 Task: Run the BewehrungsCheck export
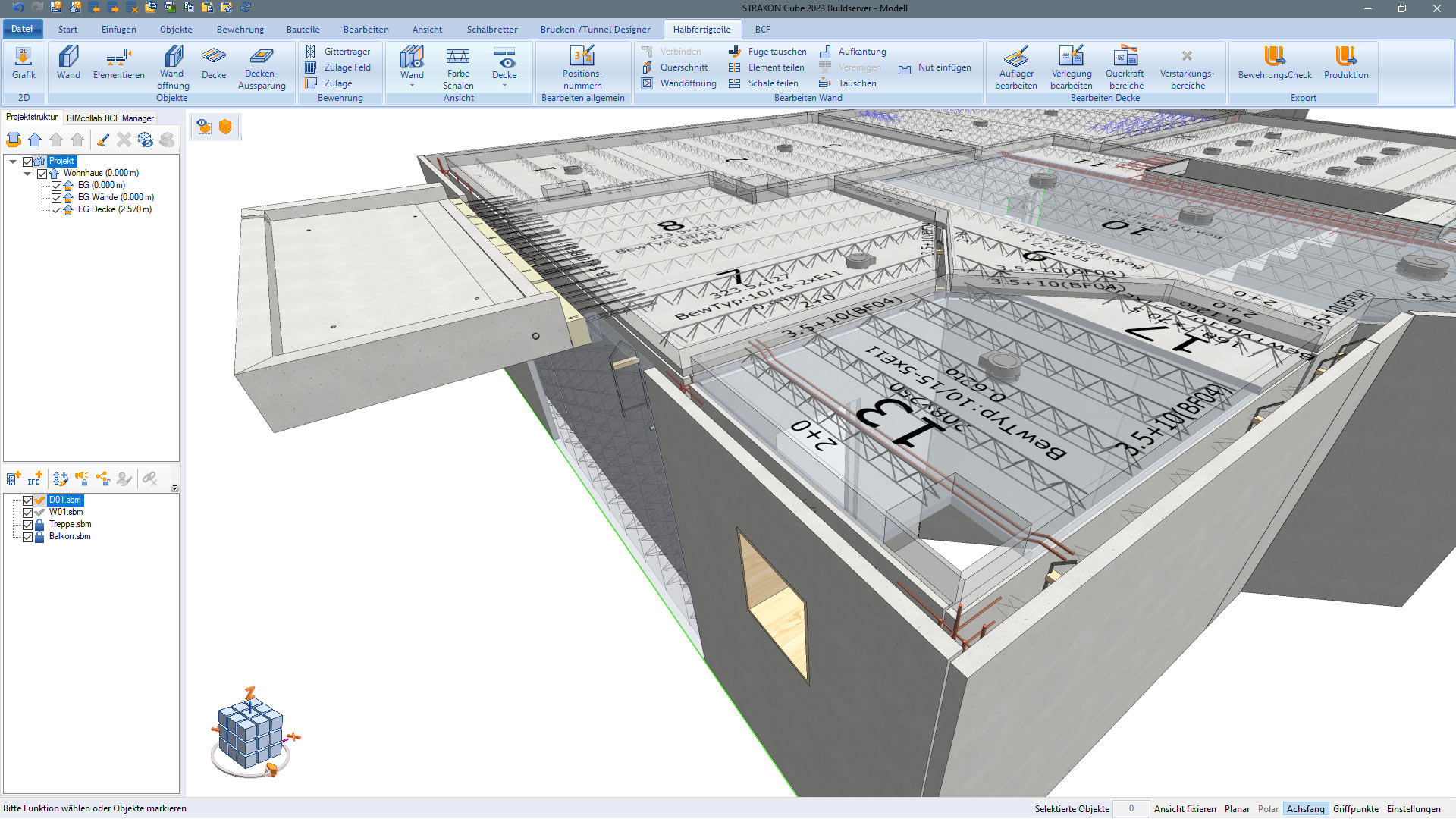coord(1275,62)
